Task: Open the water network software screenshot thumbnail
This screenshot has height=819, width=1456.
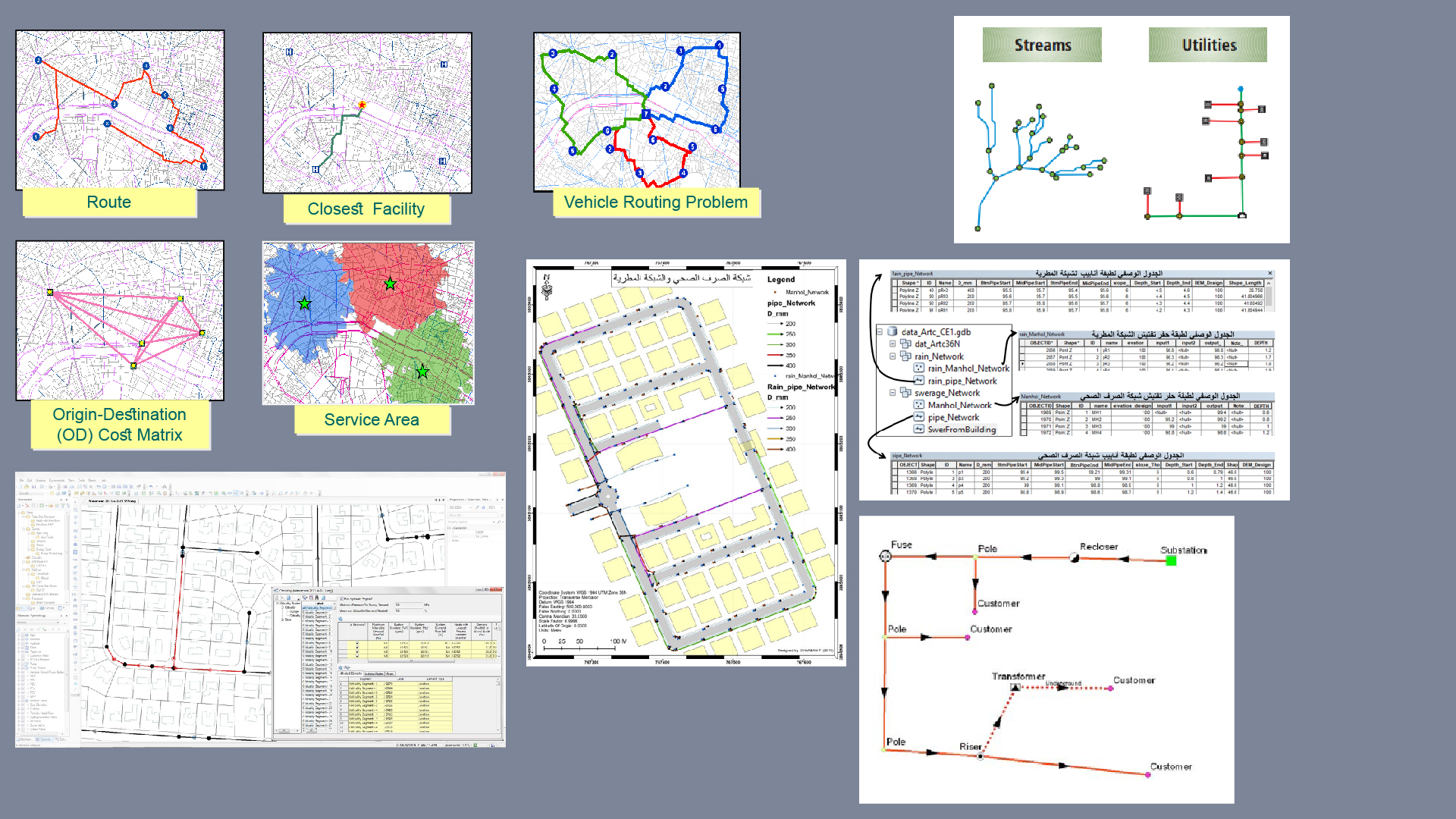Action: 260,610
